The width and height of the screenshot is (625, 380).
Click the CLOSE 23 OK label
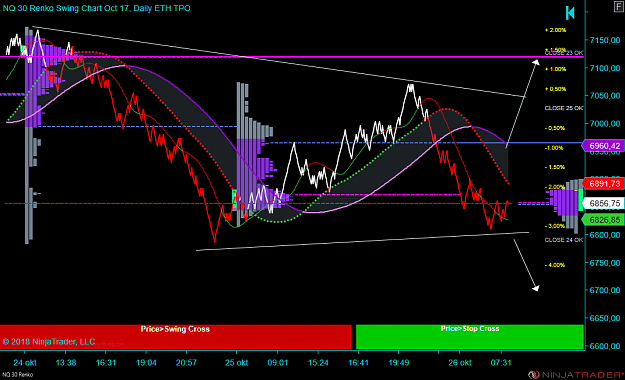[564, 53]
